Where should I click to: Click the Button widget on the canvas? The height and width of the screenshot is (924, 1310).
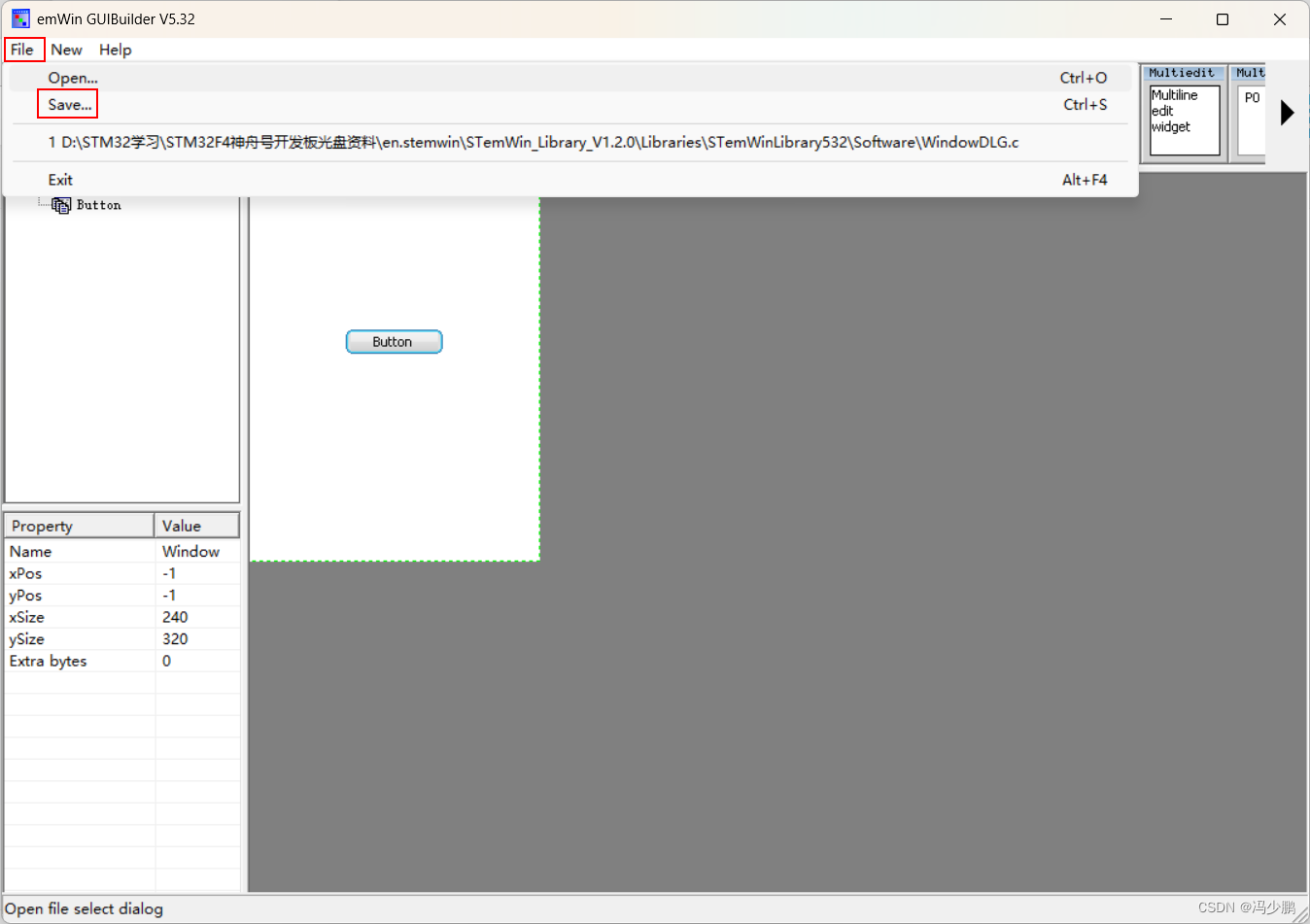point(394,341)
